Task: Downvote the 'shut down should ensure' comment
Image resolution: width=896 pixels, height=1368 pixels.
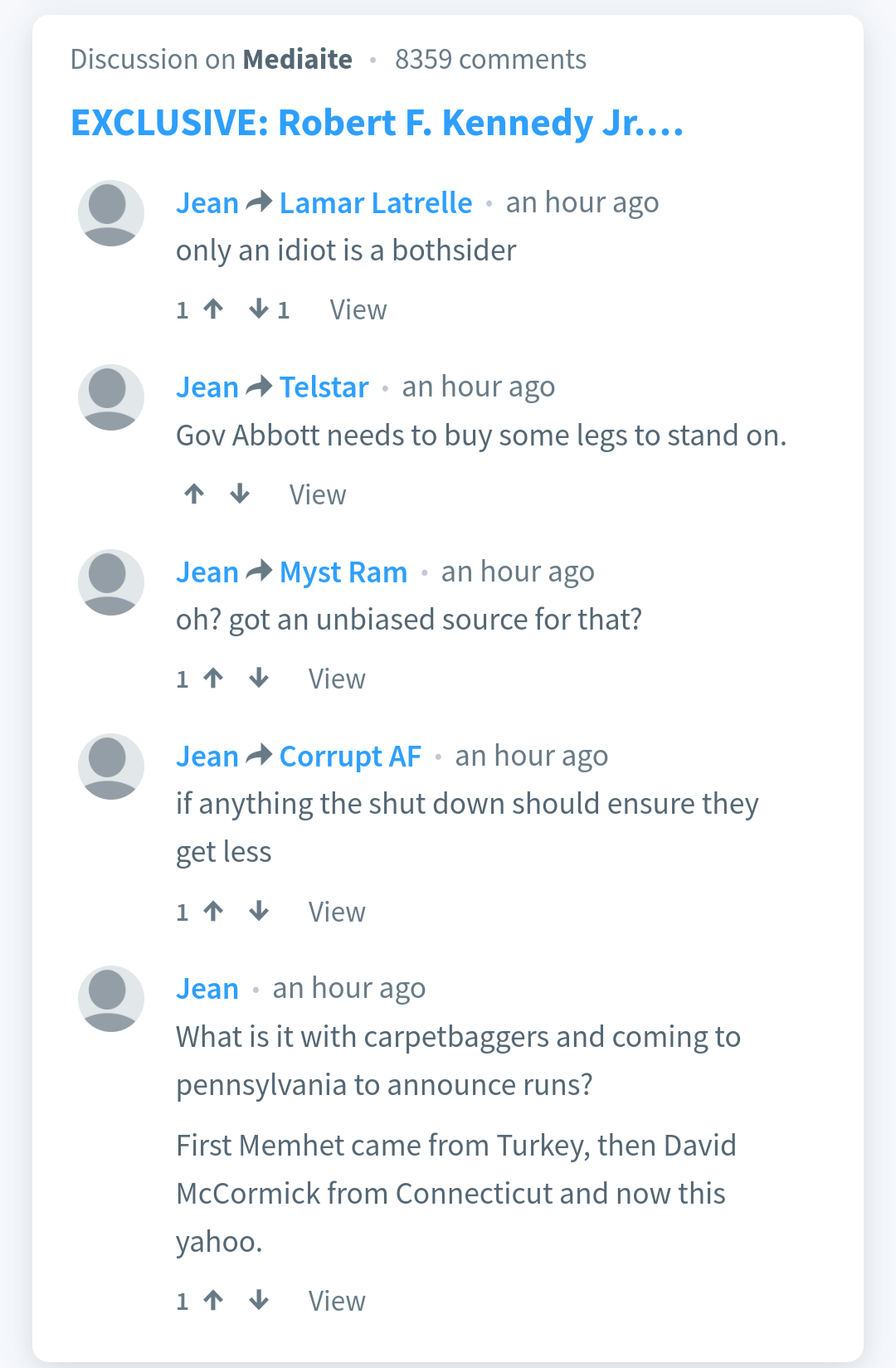Action: [x=259, y=912]
